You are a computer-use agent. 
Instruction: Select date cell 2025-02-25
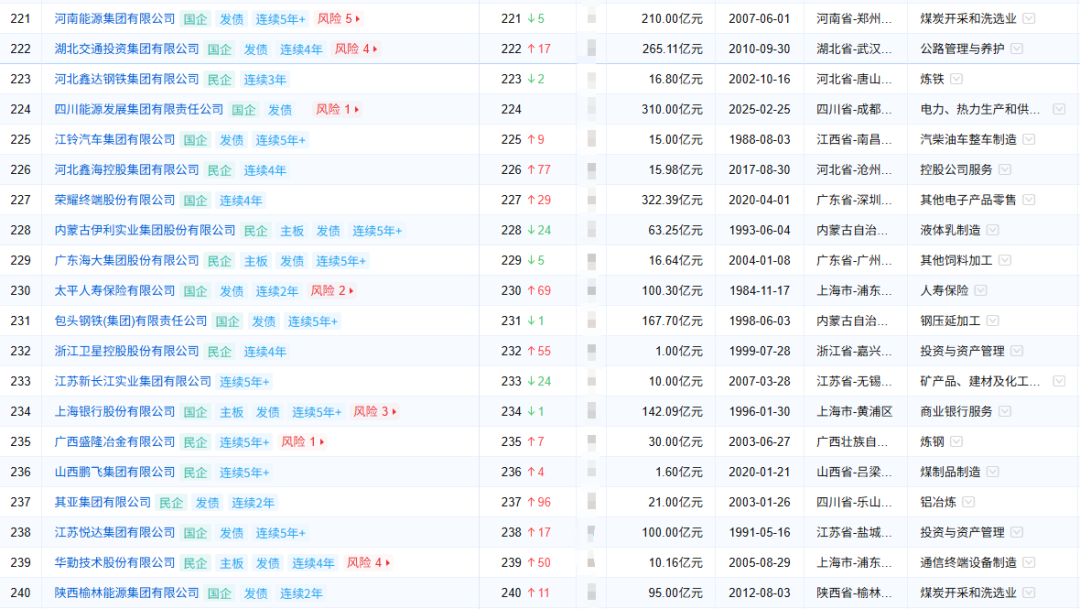coord(759,110)
